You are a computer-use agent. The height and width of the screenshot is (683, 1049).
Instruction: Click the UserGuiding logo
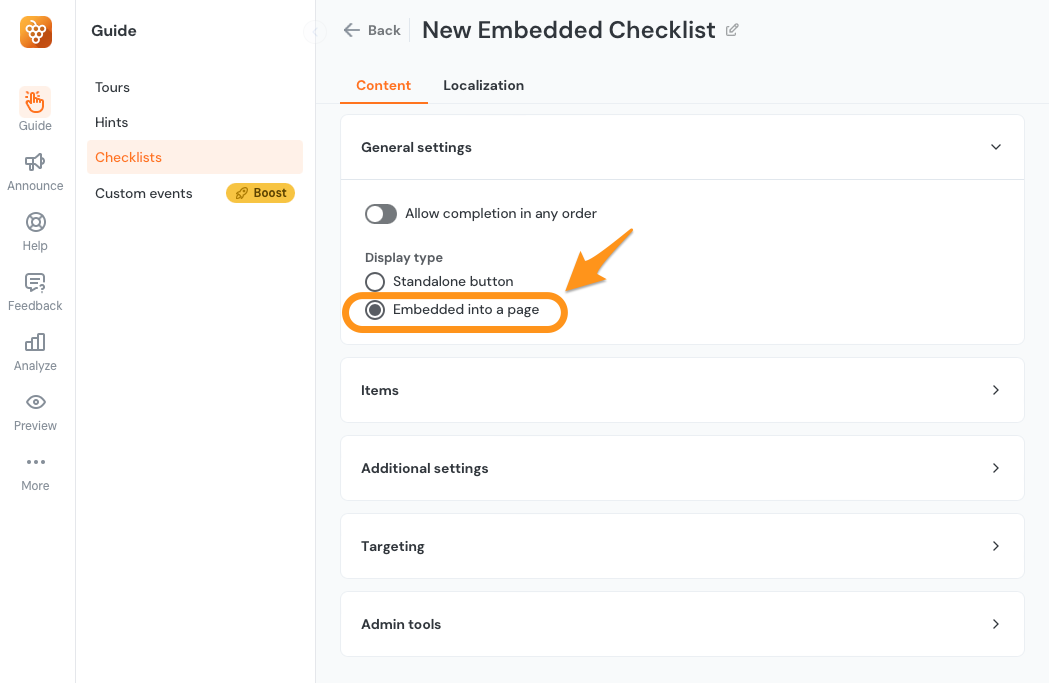(x=35, y=31)
